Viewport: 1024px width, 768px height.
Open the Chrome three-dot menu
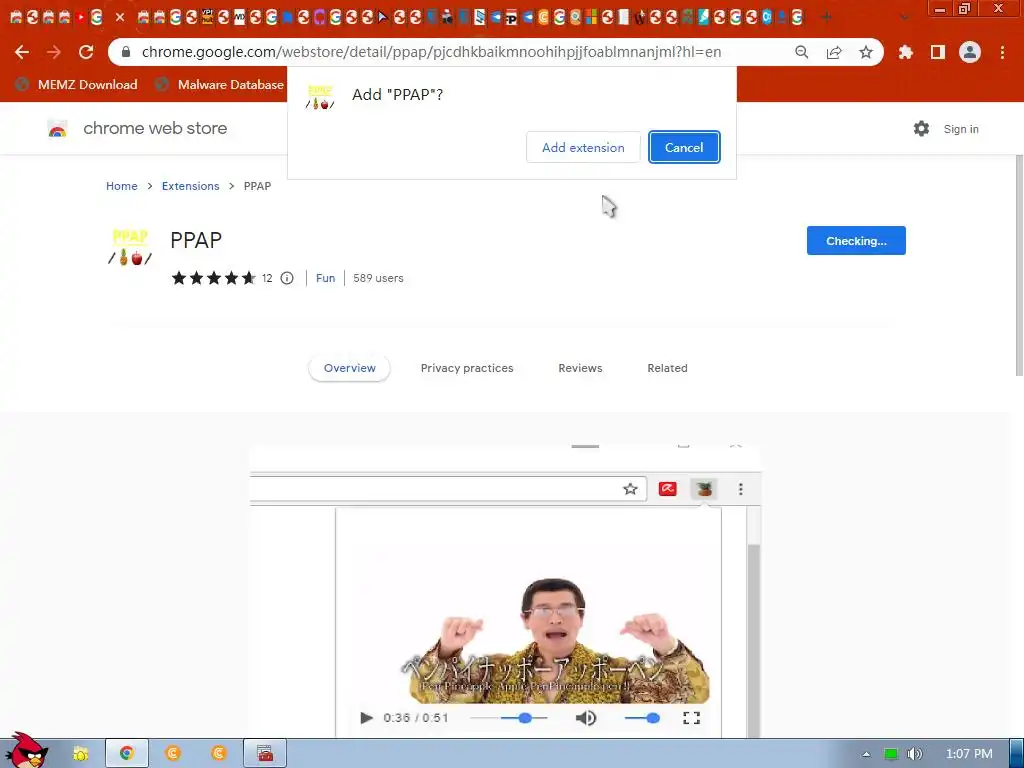click(1002, 52)
